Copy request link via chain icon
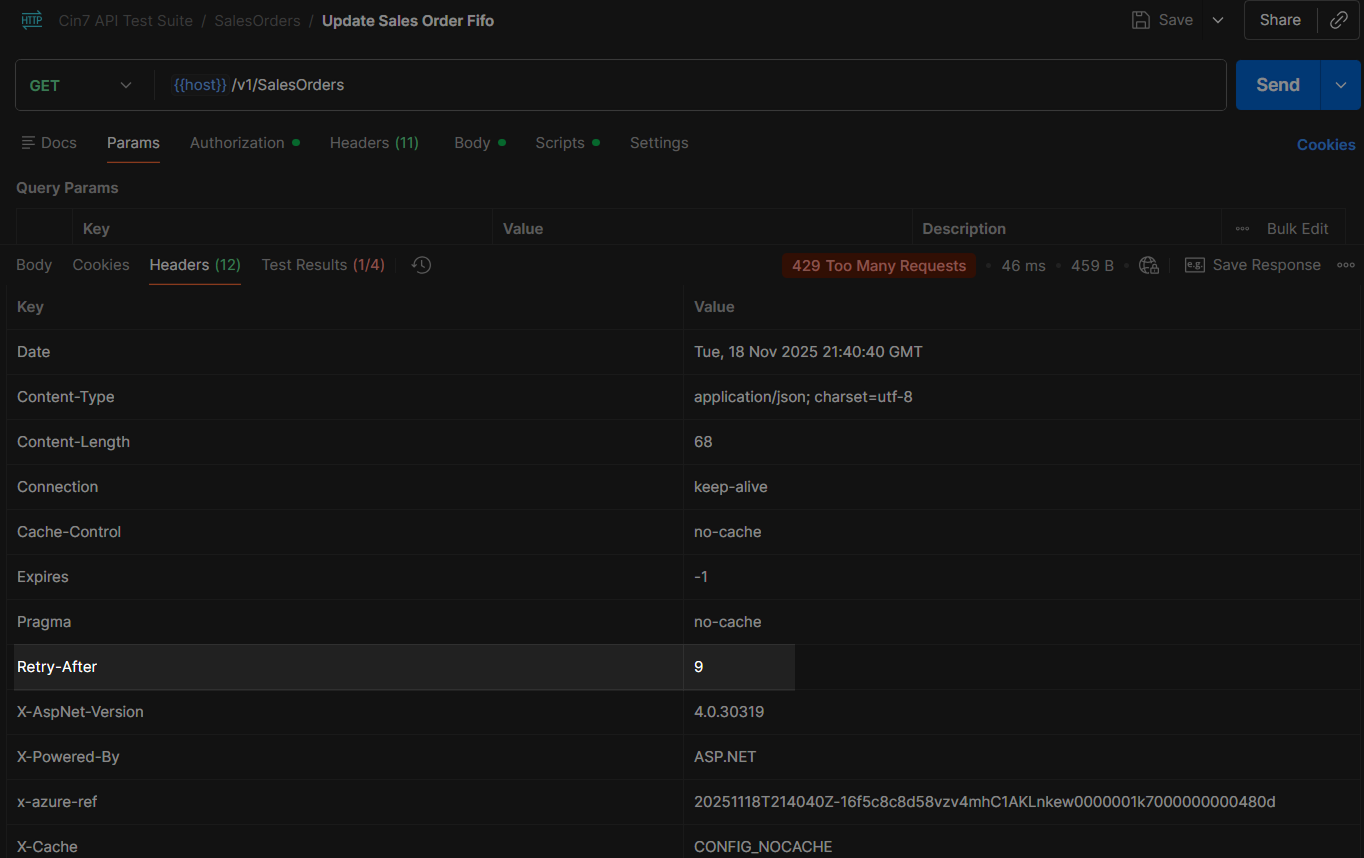 pos(1338,20)
